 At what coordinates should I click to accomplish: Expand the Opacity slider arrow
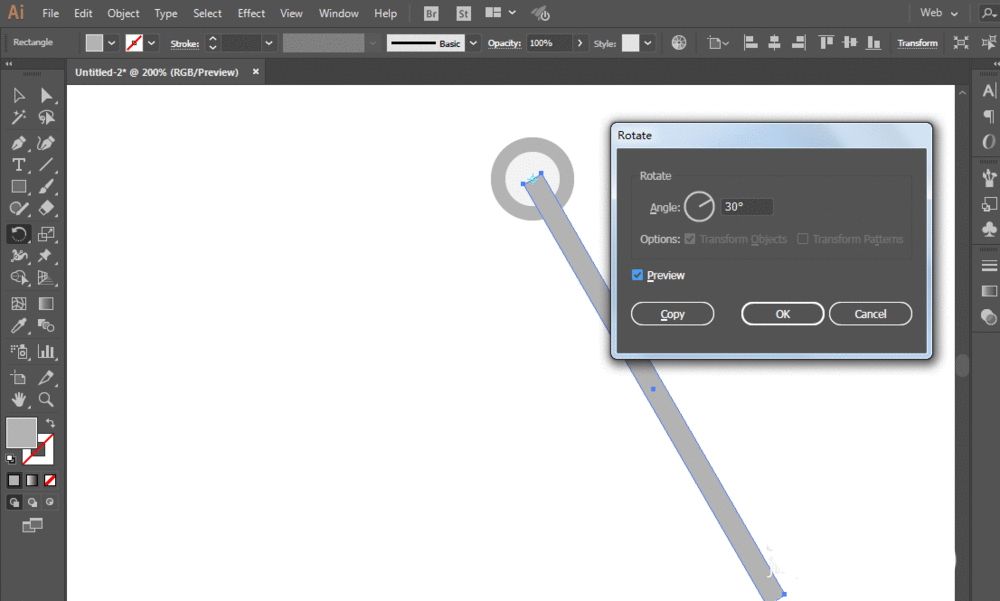(x=580, y=43)
